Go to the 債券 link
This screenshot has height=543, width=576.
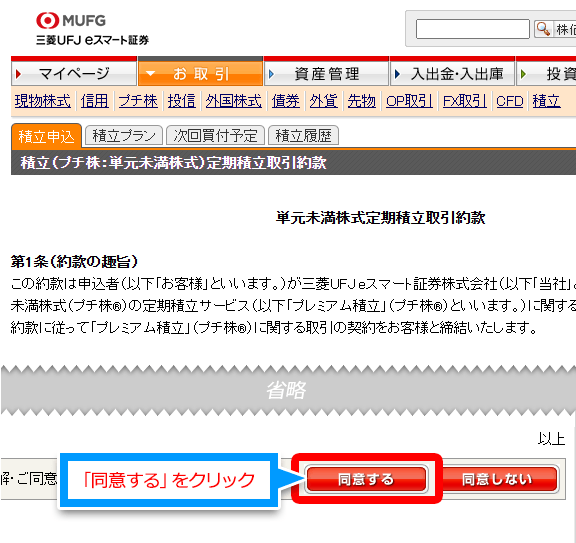point(285,101)
